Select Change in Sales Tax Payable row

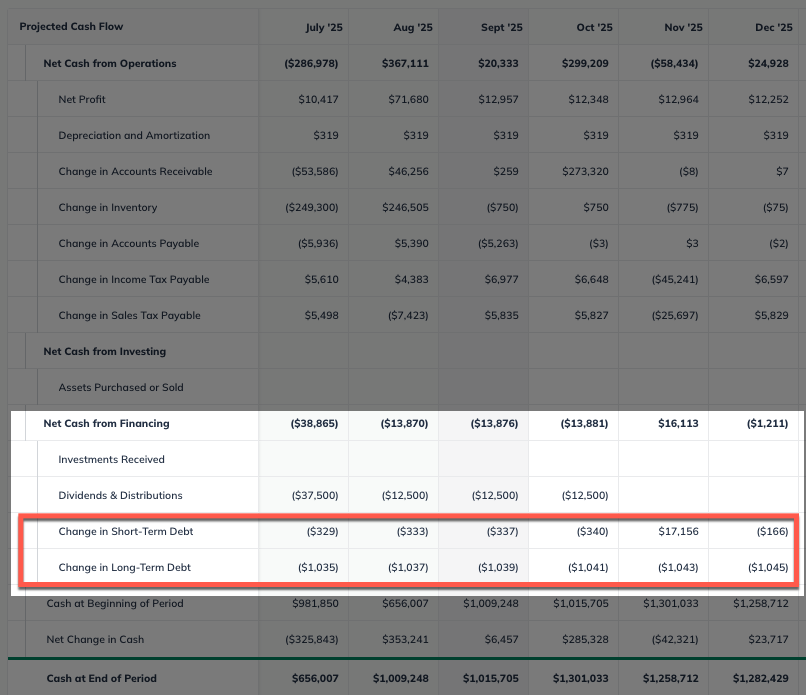pos(403,315)
